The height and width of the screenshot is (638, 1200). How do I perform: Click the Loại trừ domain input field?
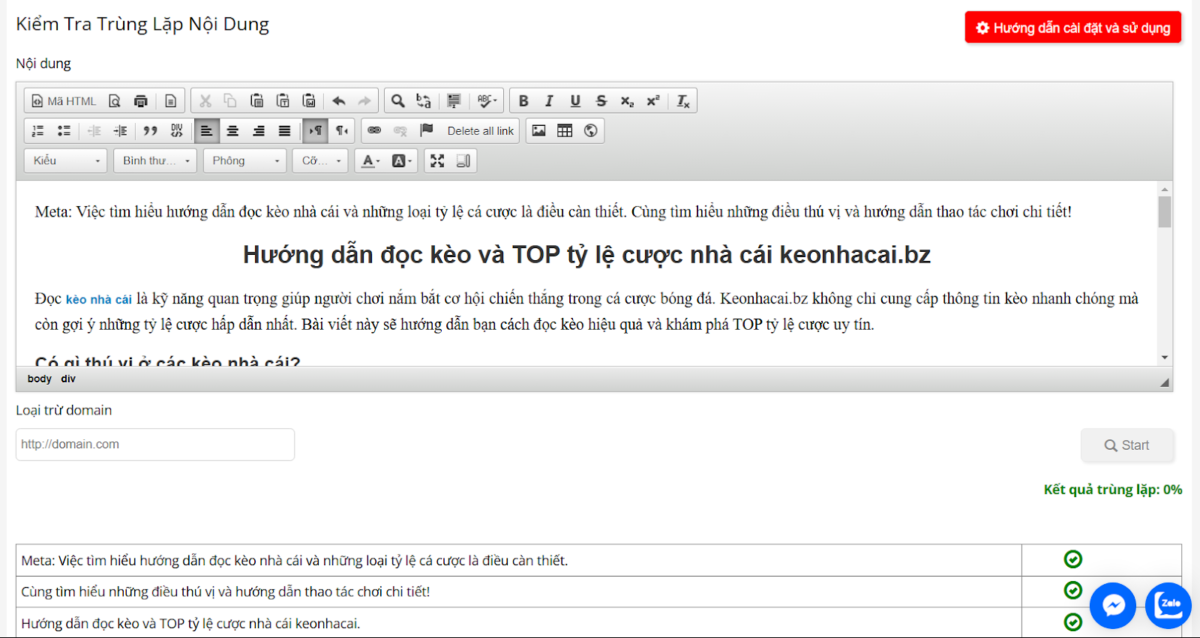tap(155, 445)
